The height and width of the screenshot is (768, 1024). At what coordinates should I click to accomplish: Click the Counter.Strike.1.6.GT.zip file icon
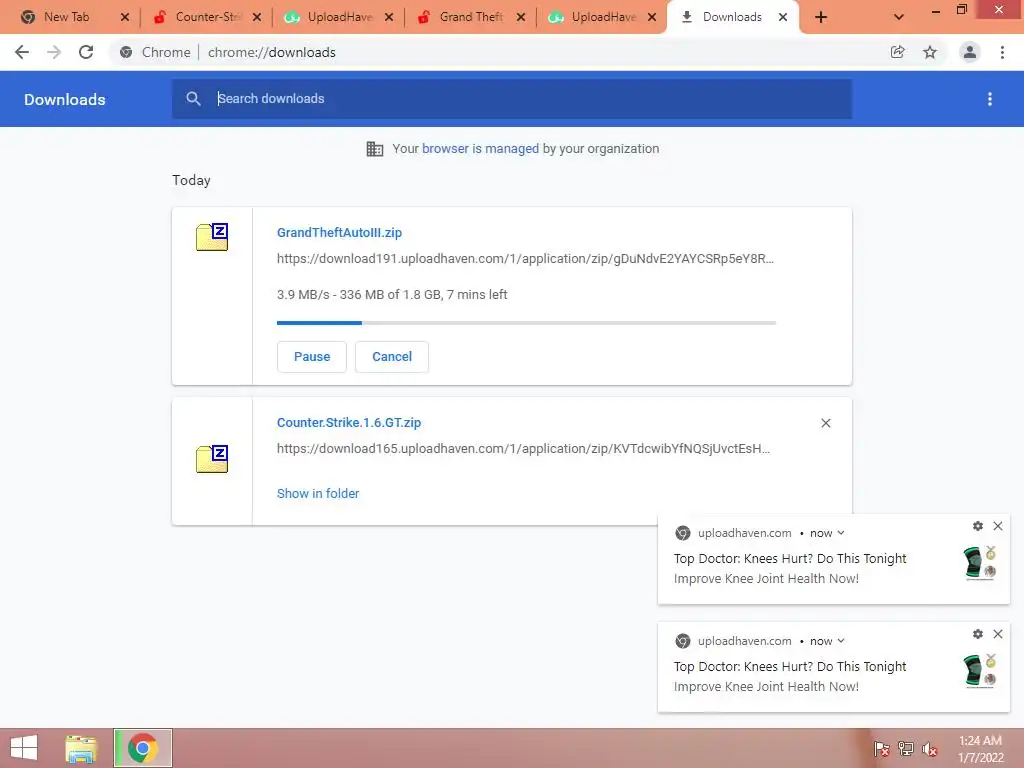[x=212, y=459]
